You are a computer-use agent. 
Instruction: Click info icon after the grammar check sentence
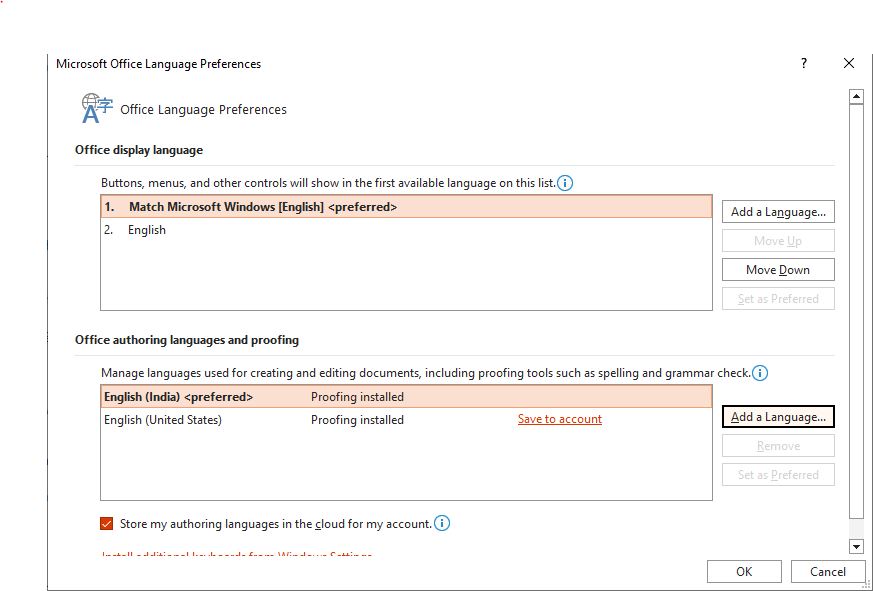(760, 372)
